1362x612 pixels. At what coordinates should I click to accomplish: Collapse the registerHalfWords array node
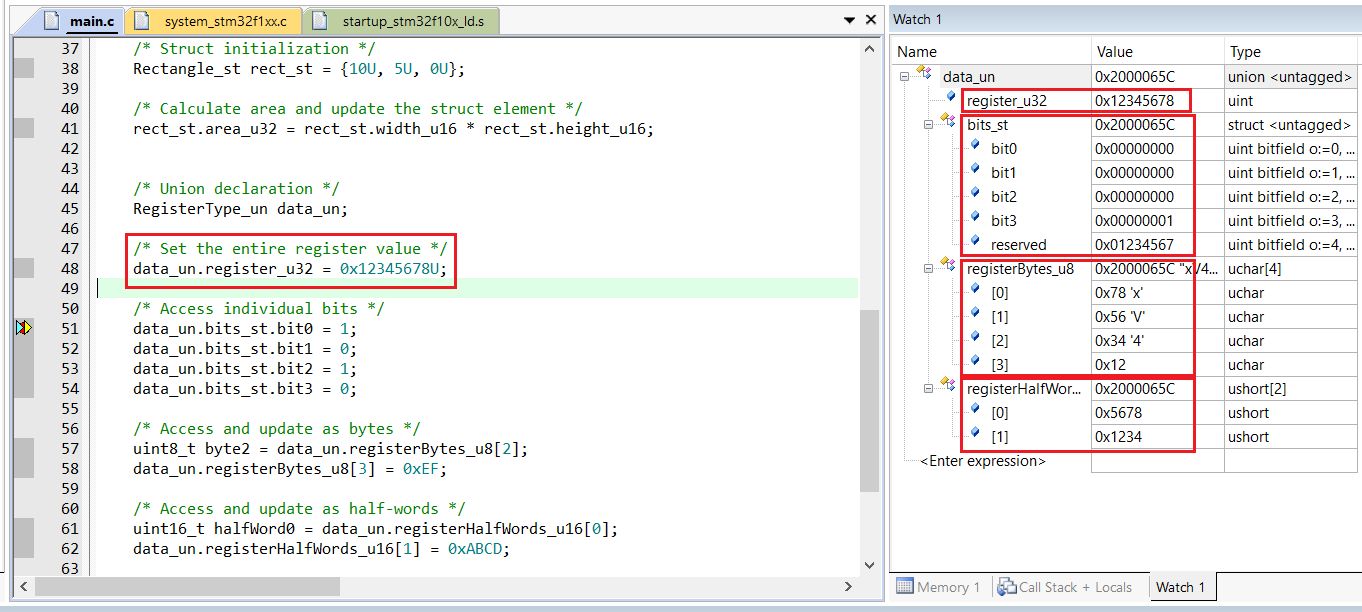[x=928, y=388]
